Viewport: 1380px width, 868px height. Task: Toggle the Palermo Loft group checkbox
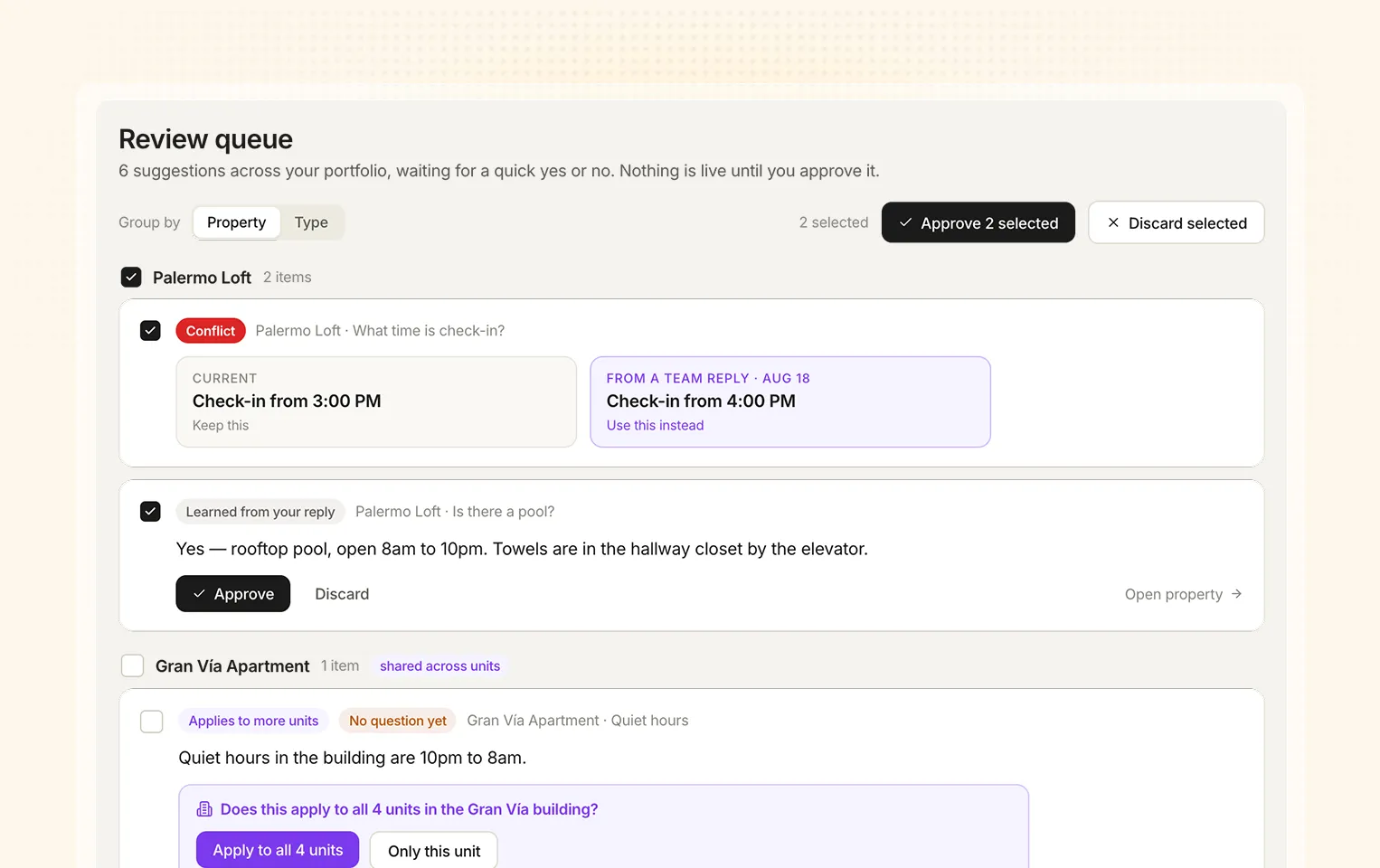tap(131, 277)
